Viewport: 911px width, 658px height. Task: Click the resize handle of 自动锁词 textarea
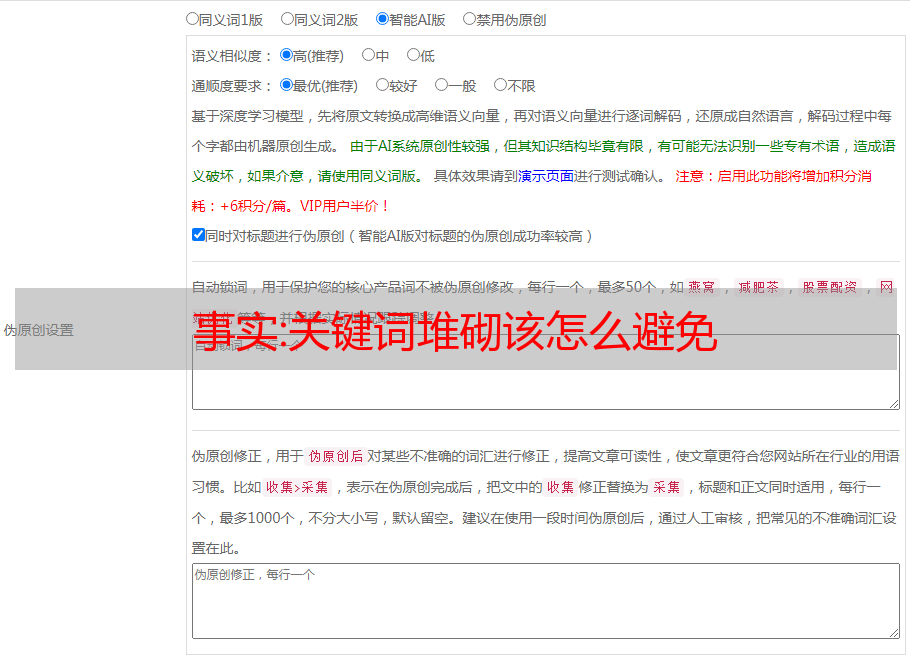(894, 404)
